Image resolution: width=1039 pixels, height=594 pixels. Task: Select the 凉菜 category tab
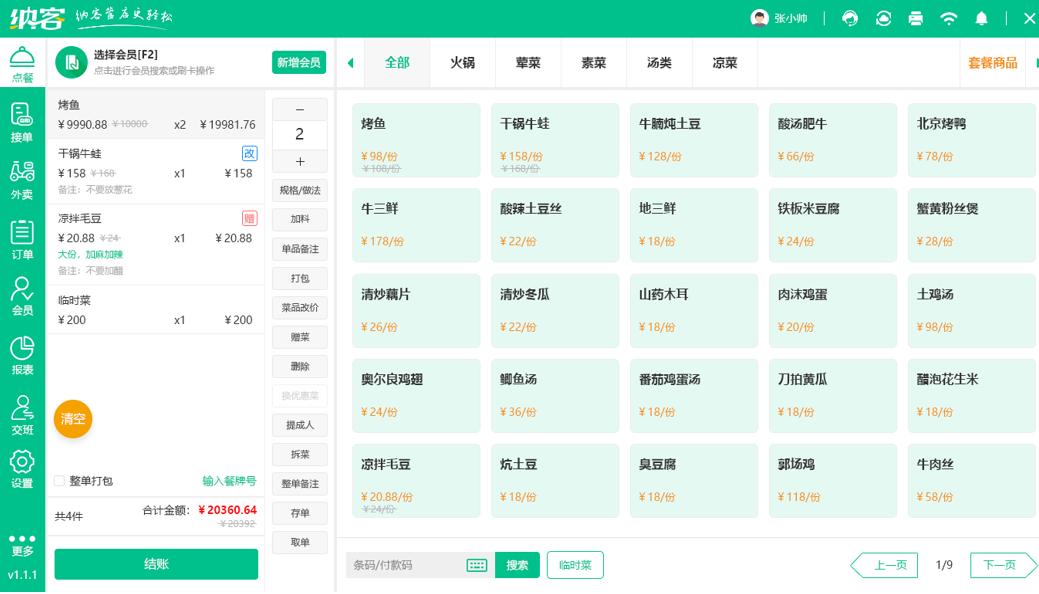pos(724,63)
